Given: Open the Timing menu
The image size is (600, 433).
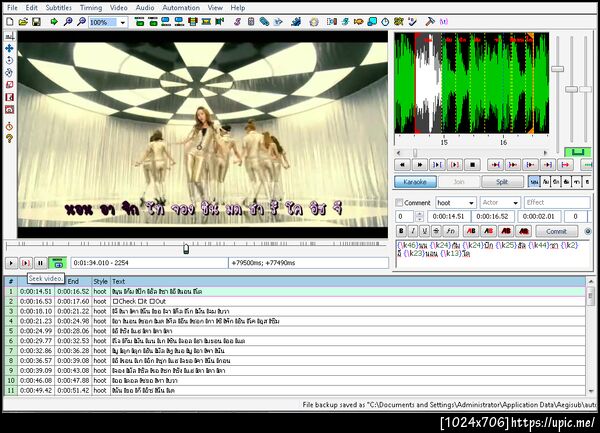Looking at the screenshot, I should click(x=91, y=8).
